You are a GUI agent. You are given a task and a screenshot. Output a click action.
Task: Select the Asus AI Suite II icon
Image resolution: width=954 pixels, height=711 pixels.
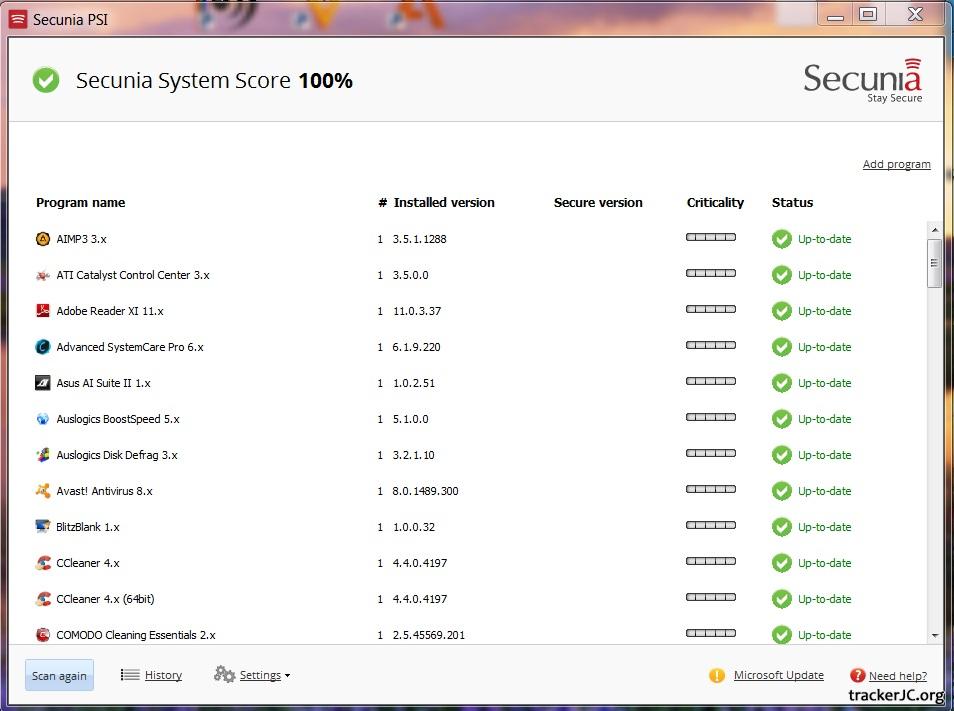[x=43, y=383]
